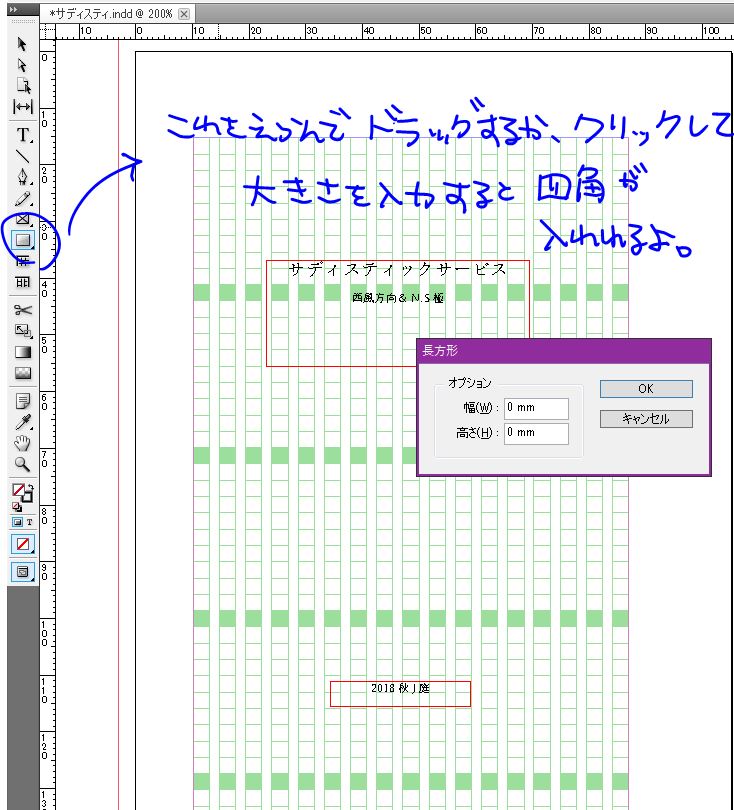Close the サディスティ.indd document tab

184,14
